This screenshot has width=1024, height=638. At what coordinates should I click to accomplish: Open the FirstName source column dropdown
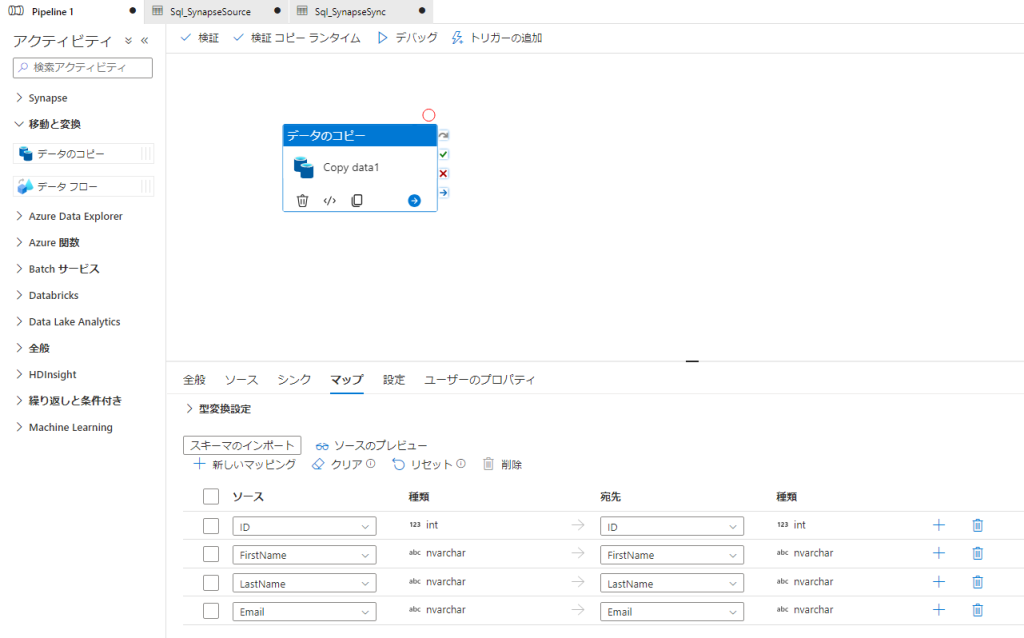[304, 555]
